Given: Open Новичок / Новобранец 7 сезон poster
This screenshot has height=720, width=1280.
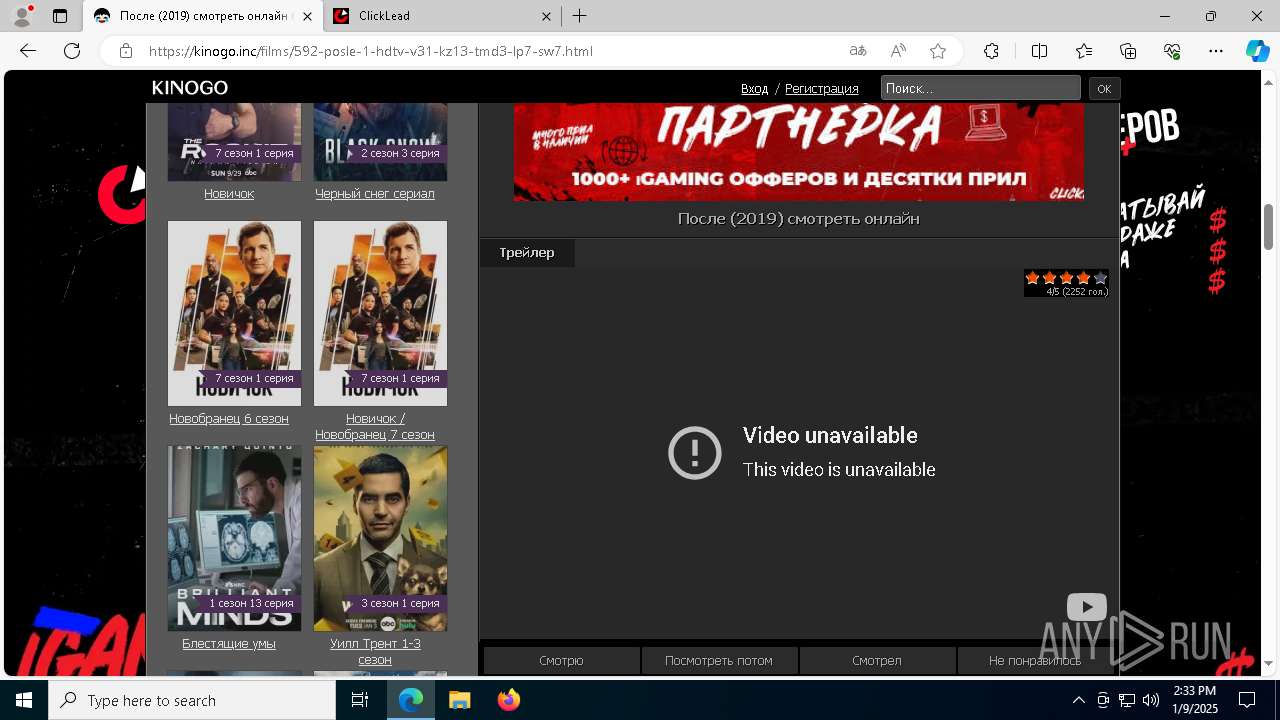Looking at the screenshot, I should pos(380,313).
